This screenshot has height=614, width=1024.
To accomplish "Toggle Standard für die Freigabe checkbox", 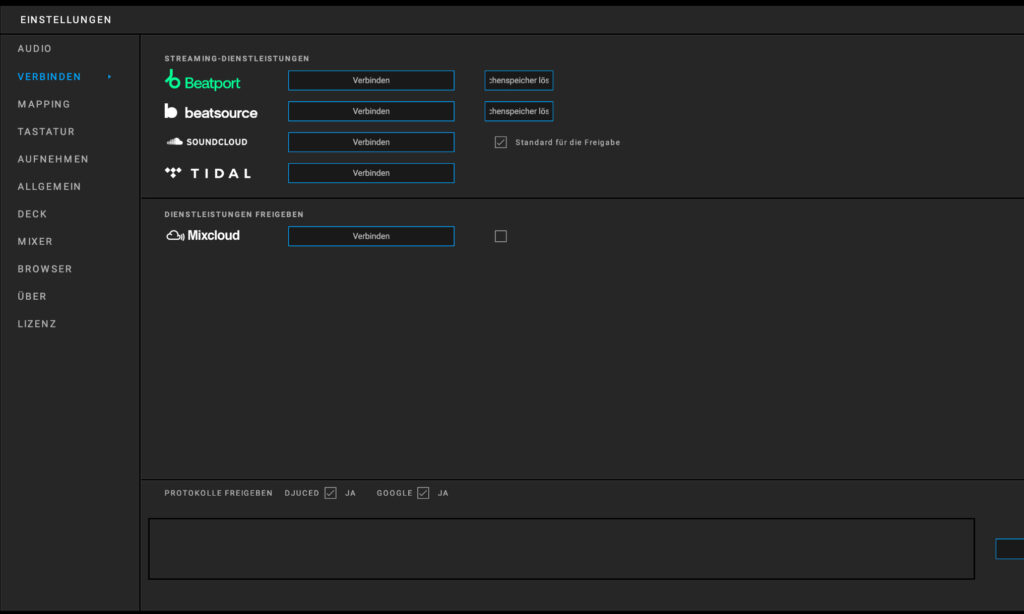I will [x=500, y=142].
